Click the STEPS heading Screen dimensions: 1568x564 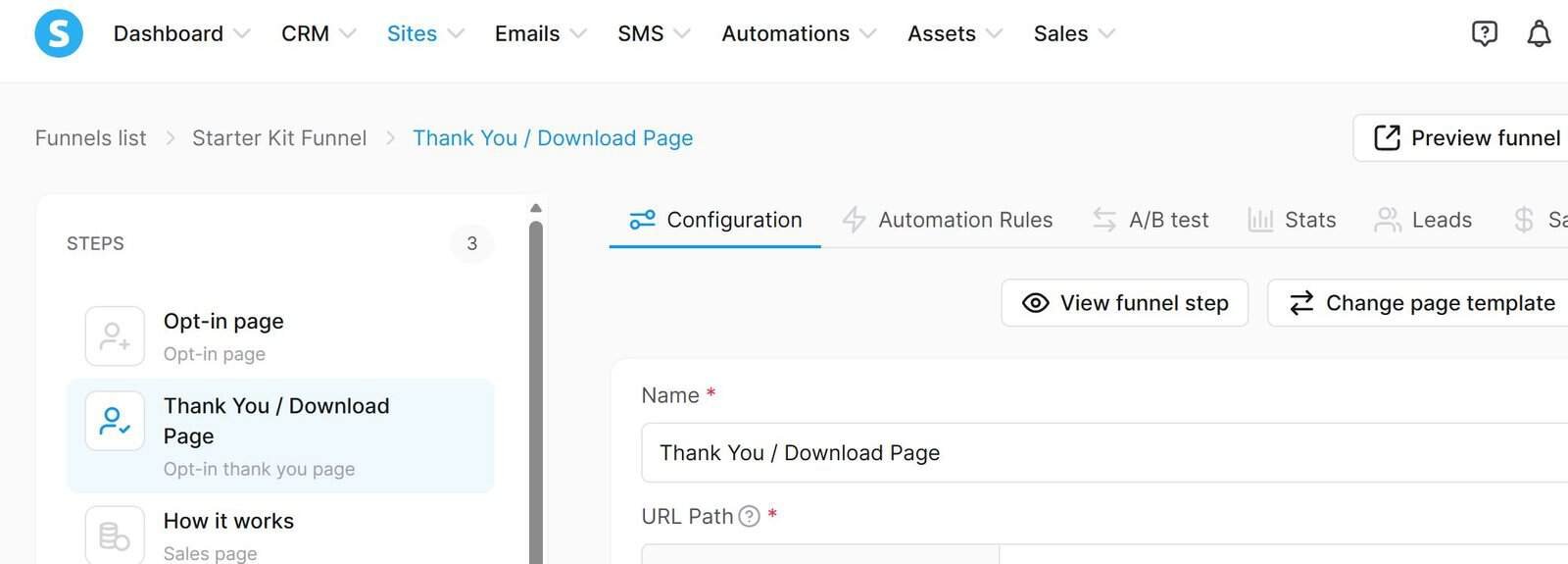click(95, 243)
